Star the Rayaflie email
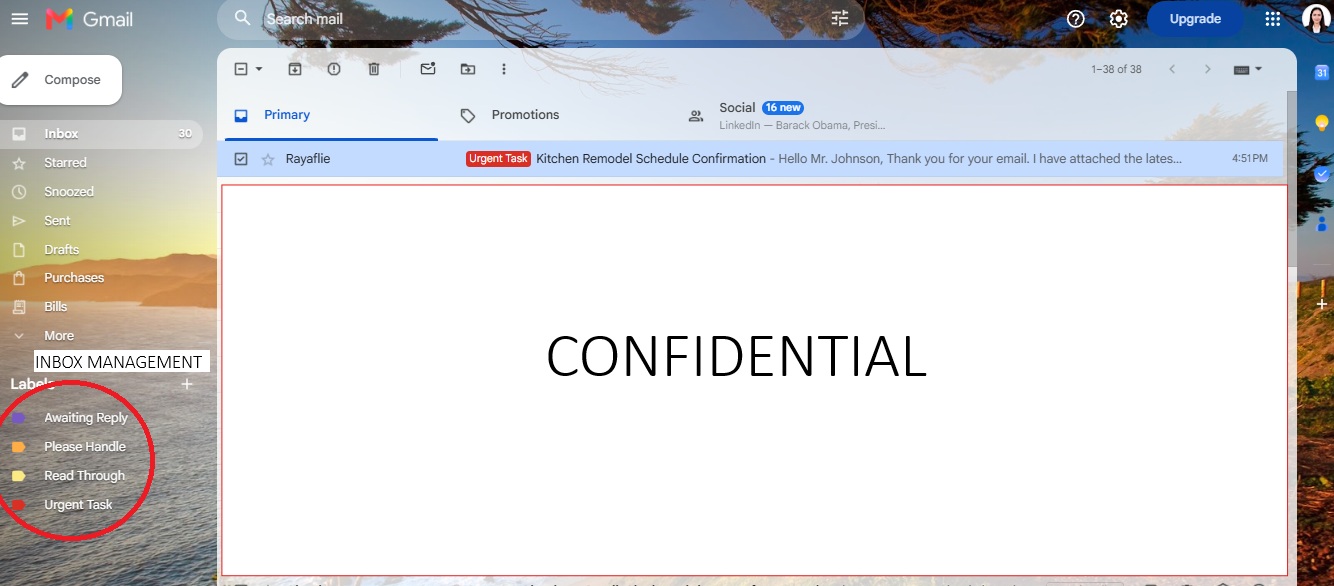 tap(268, 159)
